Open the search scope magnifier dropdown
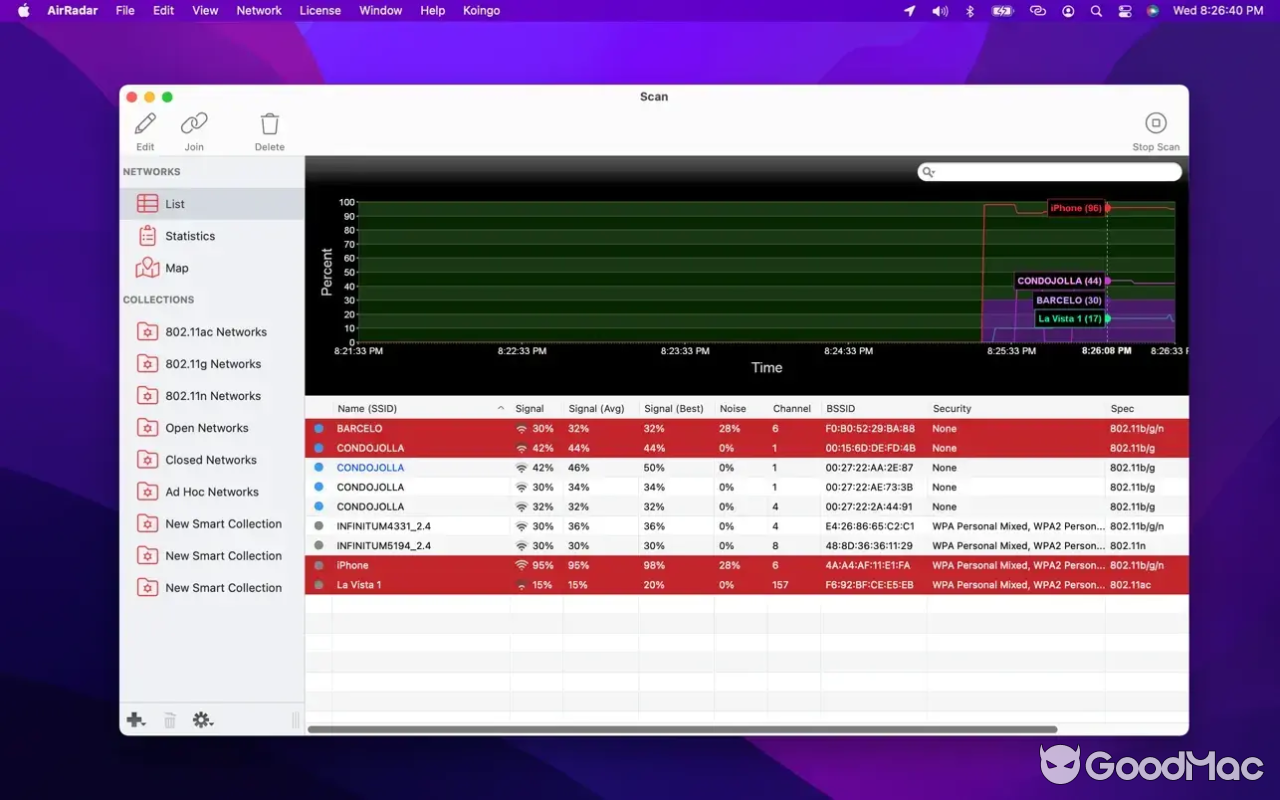 tap(928, 171)
